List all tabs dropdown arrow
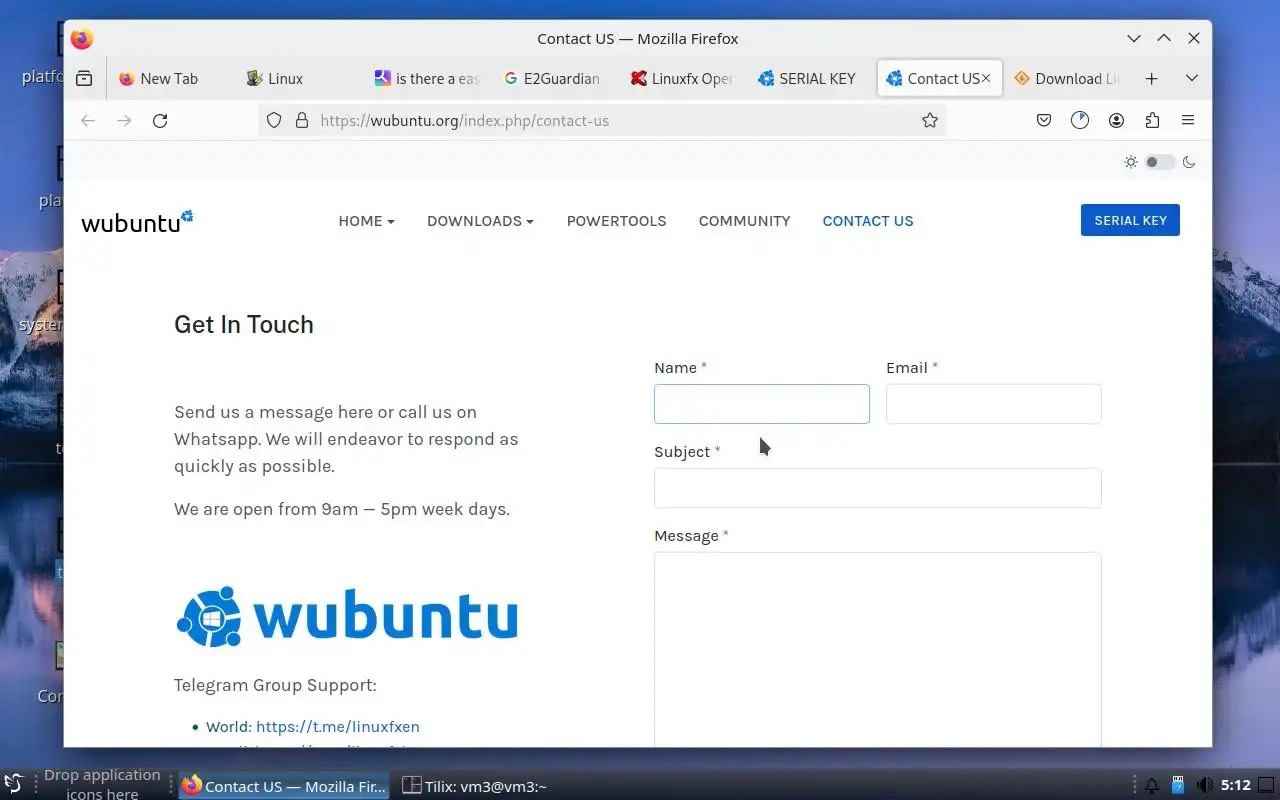Viewport: 1280px width, 800px height. 1192,78
